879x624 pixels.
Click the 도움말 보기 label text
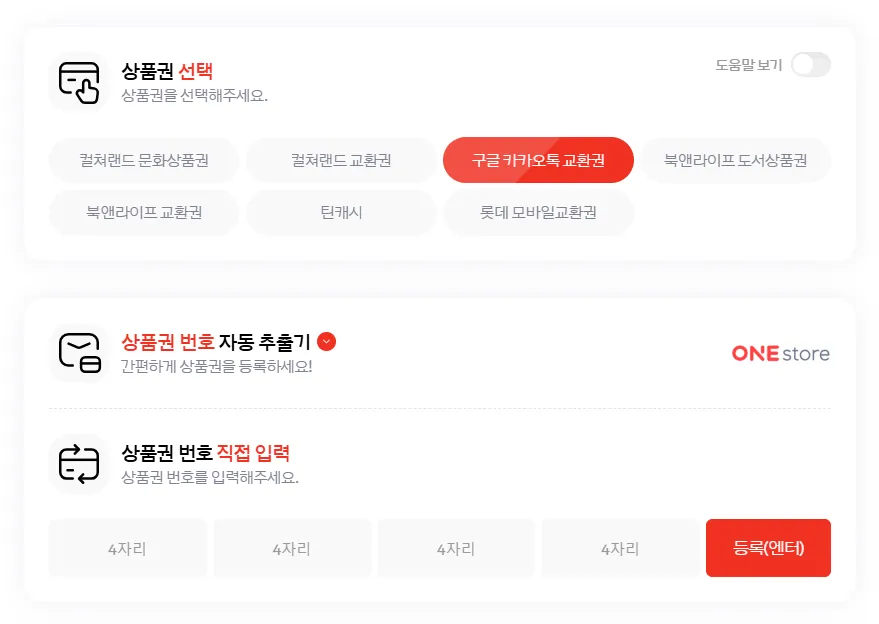748,65
